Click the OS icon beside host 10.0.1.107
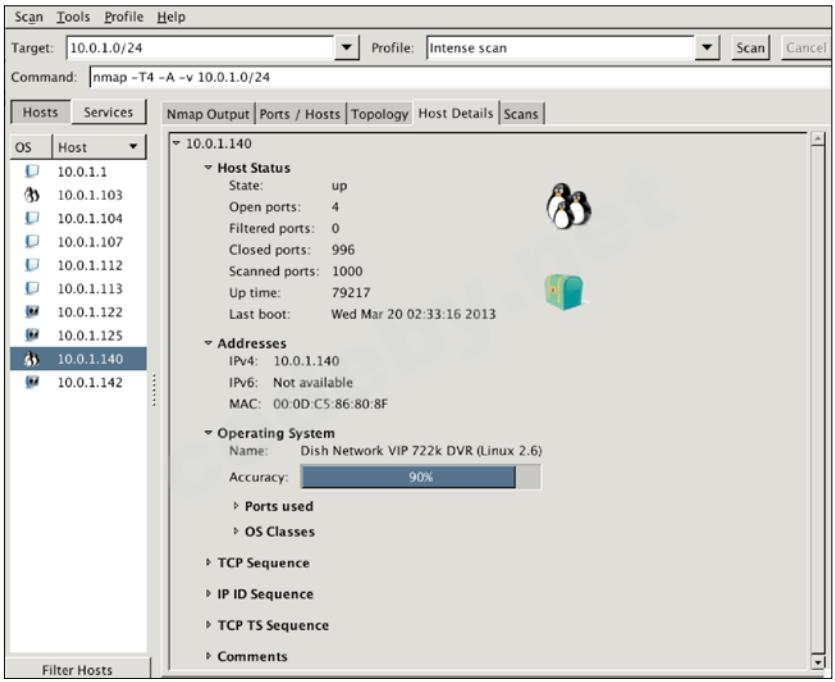835x682 pixels. coord(32,242)
